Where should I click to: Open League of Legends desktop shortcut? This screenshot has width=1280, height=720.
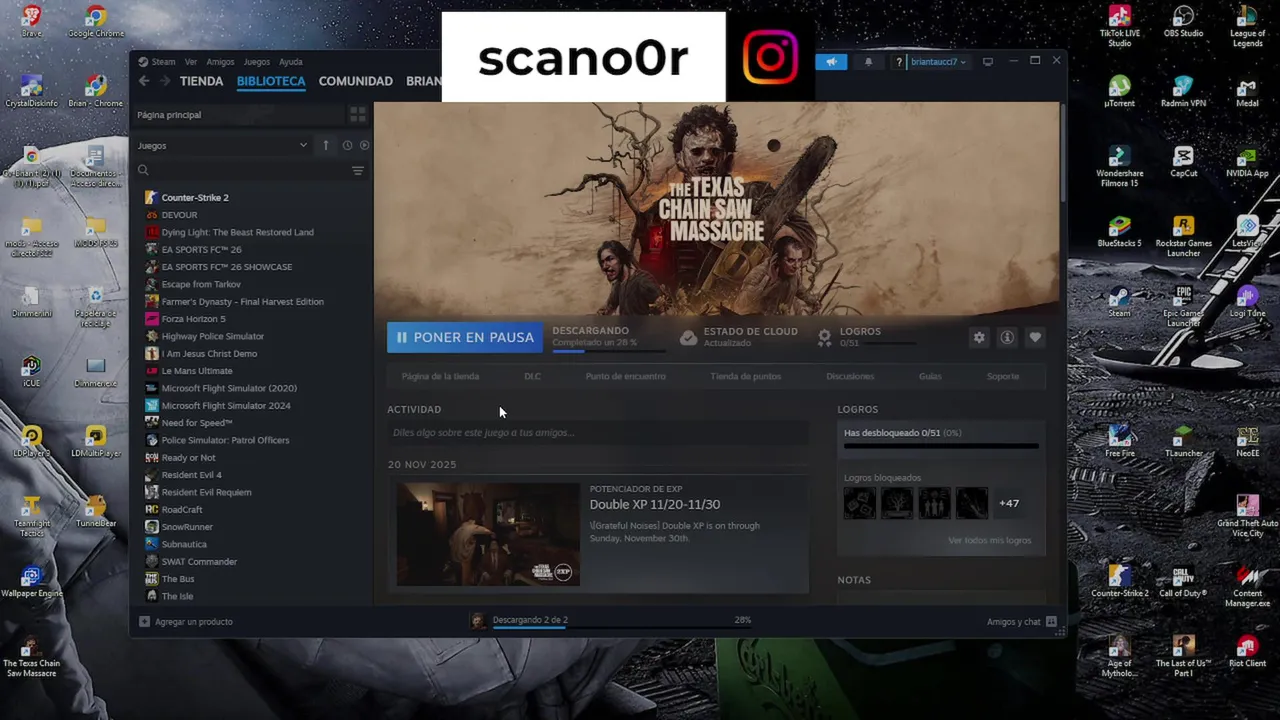(x=1247, y=26)
